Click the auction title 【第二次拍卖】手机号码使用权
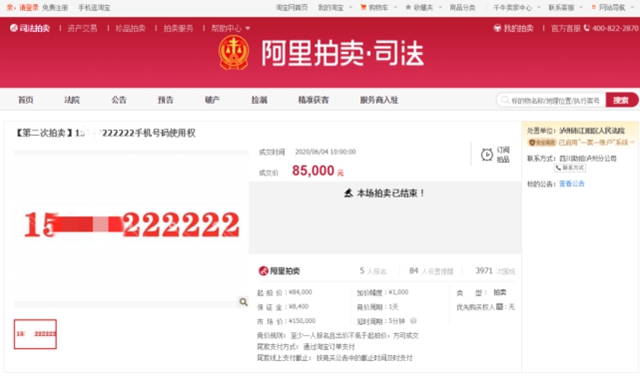The height and width of the screenshot is (377, 640). (x=106, y=133)
